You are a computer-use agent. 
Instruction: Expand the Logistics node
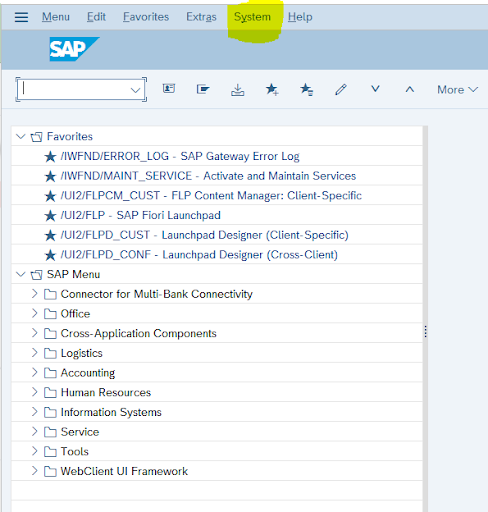[x=34, y=353]
